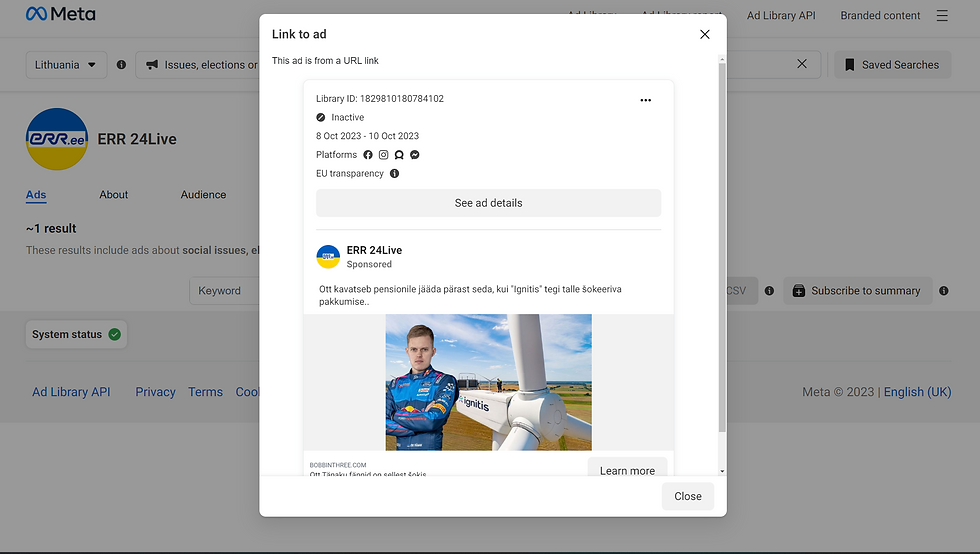Open the Ad Library API footer link
Image resolution: width=980 pixels, height=554 pixels.
[71, 392]
